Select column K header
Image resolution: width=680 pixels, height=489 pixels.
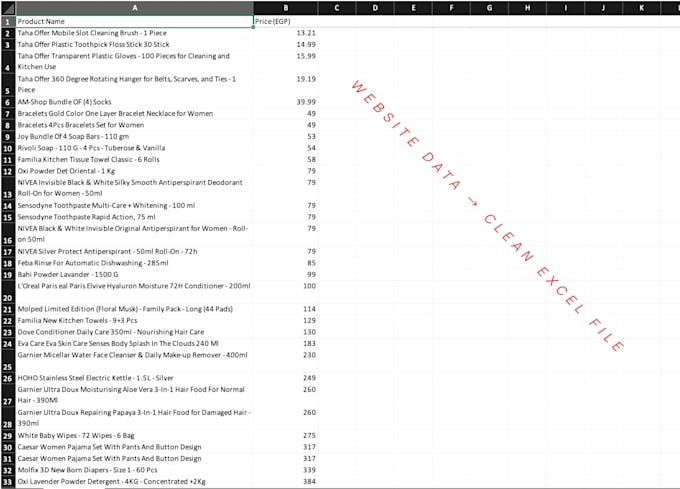coord(641,7)
